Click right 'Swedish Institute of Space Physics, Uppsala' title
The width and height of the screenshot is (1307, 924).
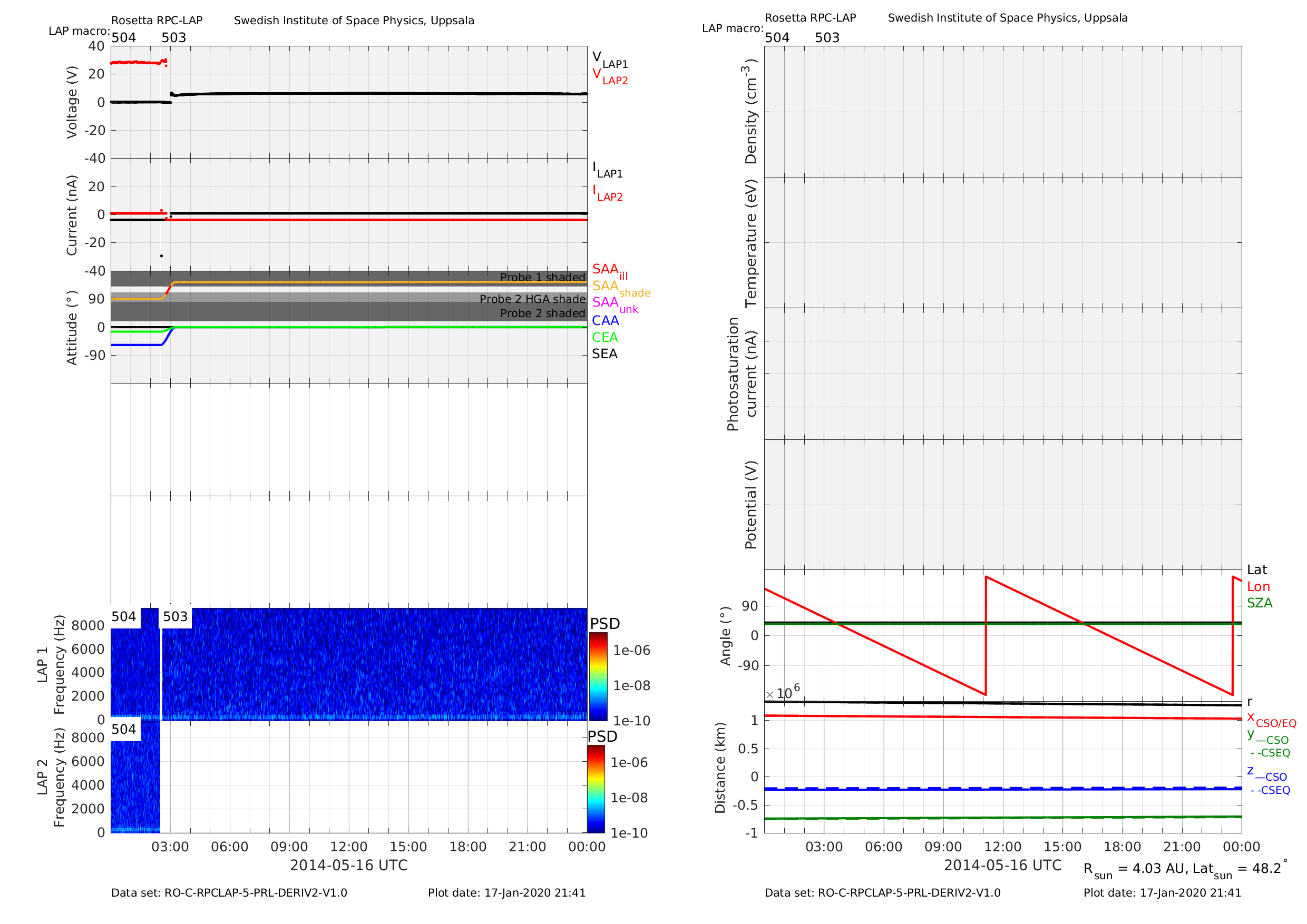pos(1008,17)
